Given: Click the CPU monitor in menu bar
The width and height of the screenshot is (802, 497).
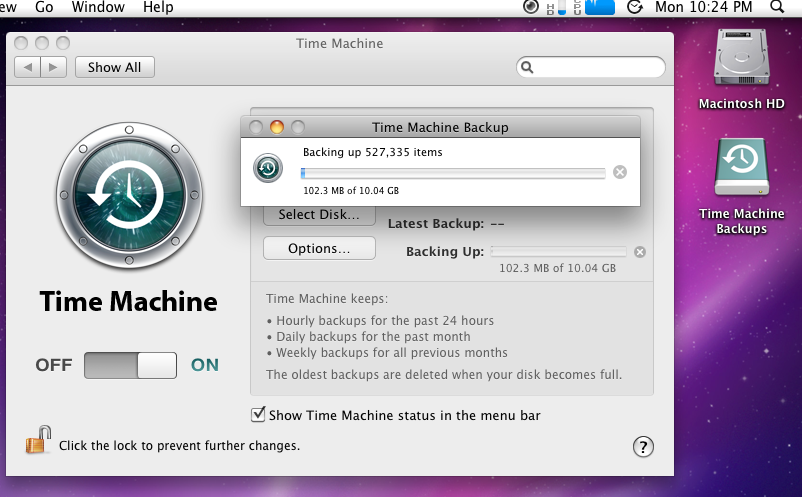Looking at the screenshot, I should (x=594, y=7).
